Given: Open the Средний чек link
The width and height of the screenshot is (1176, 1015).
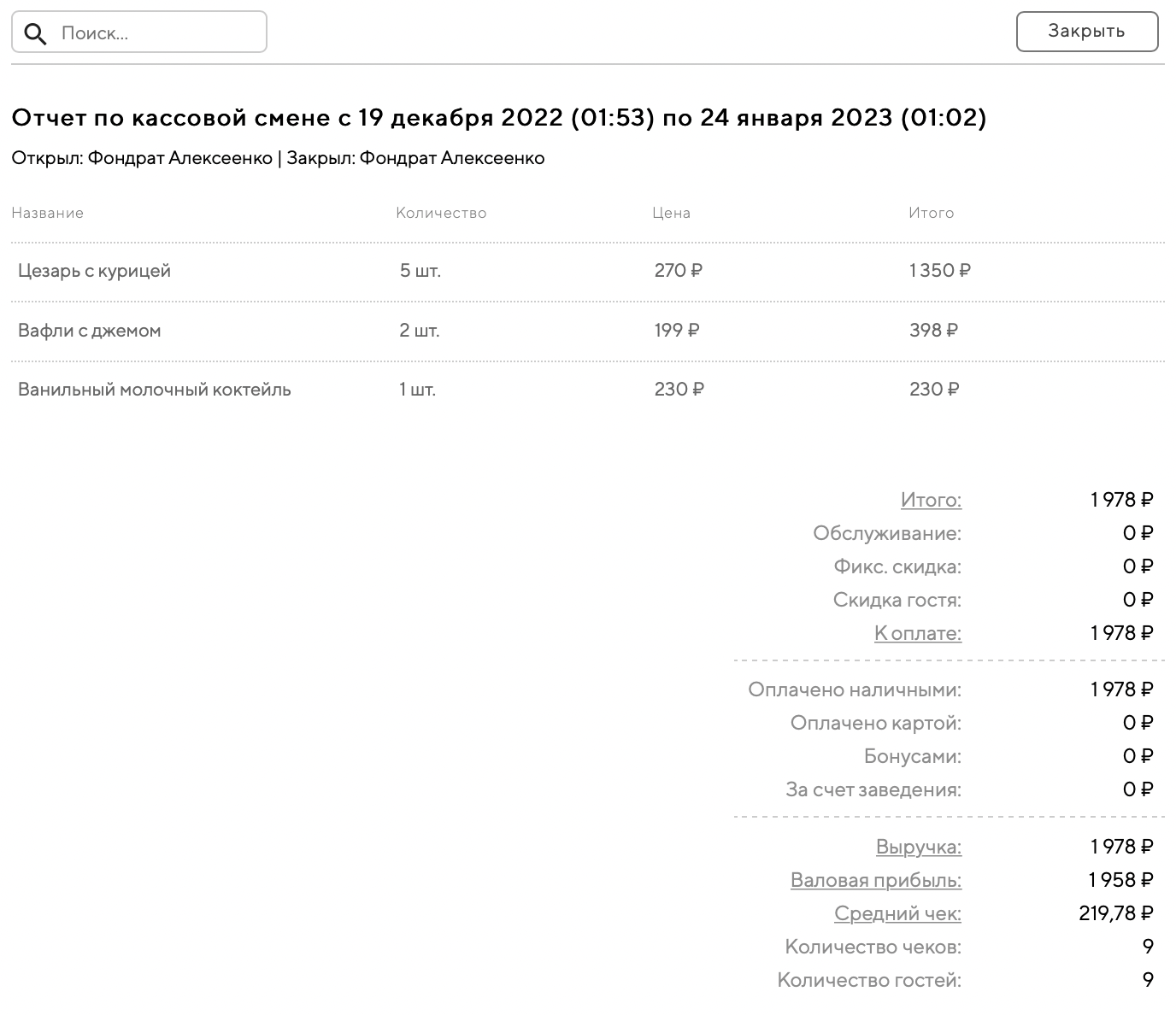Looking at the screenshot, I should pyautogui.click(x=897, y=913).
